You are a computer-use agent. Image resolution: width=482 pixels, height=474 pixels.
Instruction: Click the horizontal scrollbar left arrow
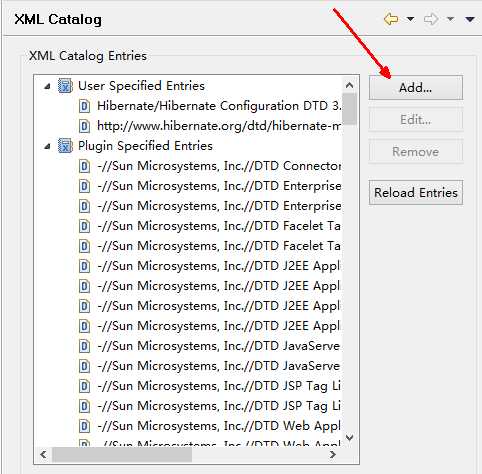pos(43,454)
